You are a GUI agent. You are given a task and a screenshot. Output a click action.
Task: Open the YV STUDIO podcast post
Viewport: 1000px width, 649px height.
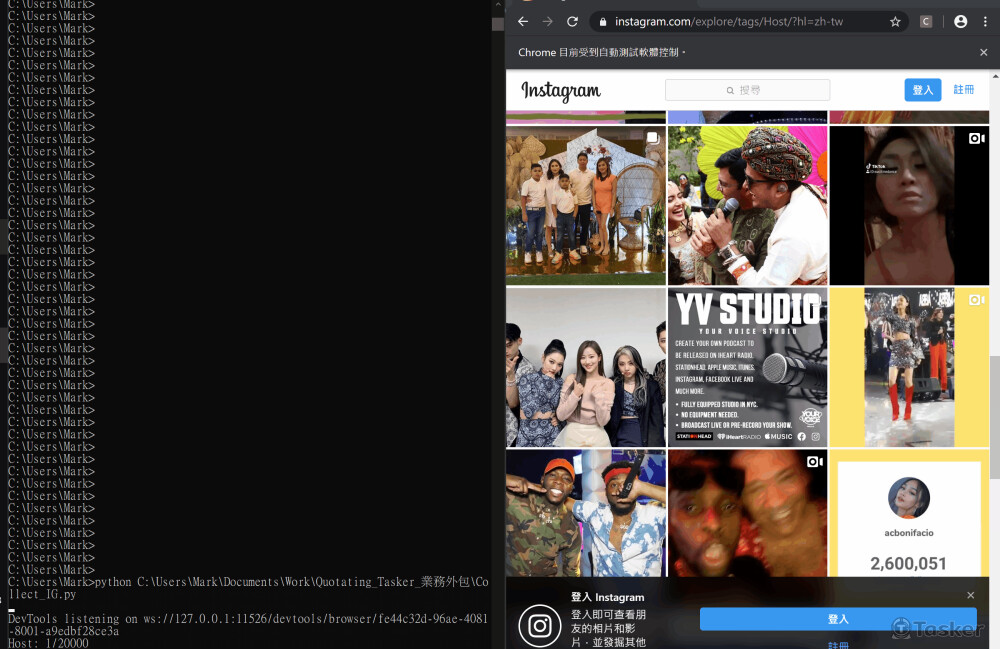(747, 367)
